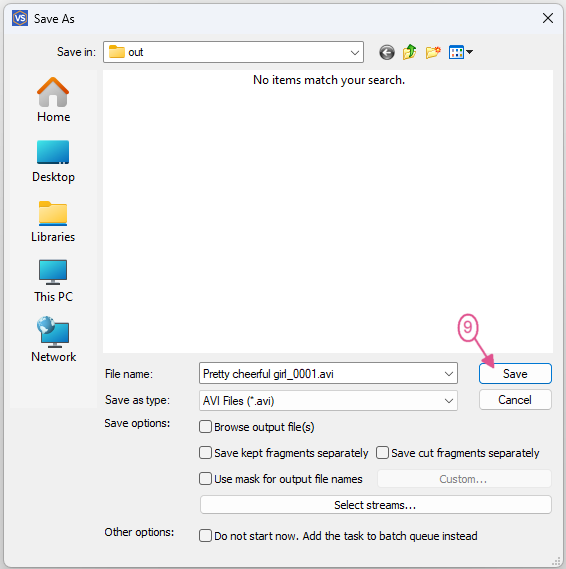The height and width of the screenshot is (569, 566).
Task: Create a new folder
Action: (x=433, y=52)
